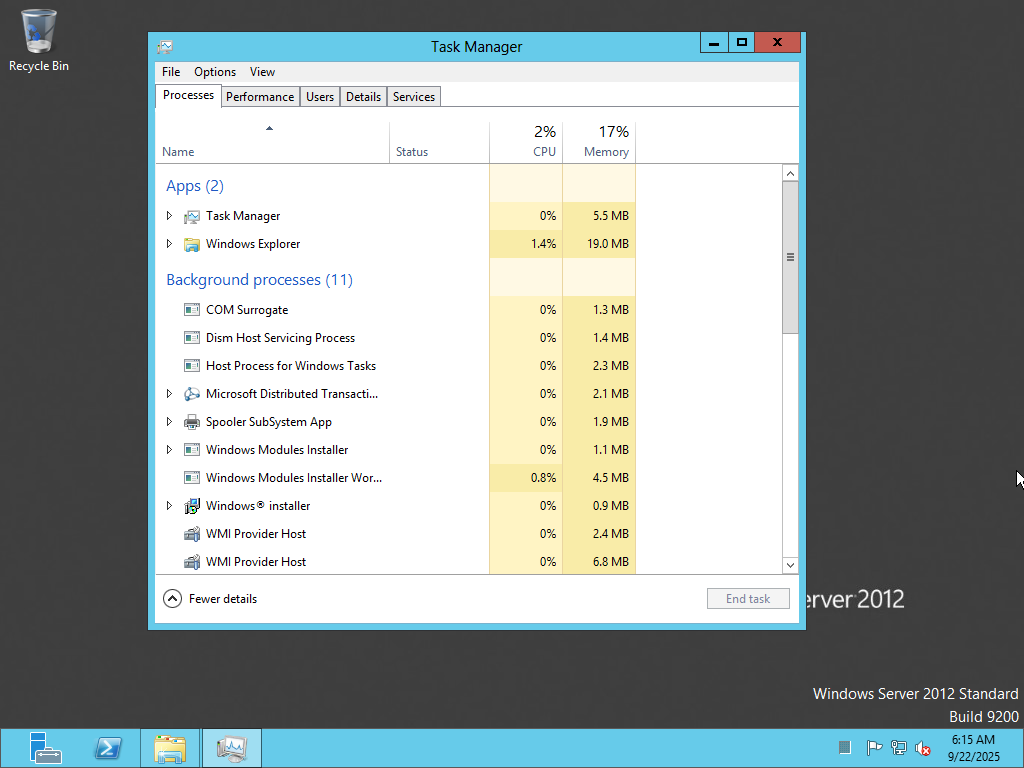This screenshot has width=1024, height=768.
Task: Click the muted volume tray icon
Action: pos(923,748)
